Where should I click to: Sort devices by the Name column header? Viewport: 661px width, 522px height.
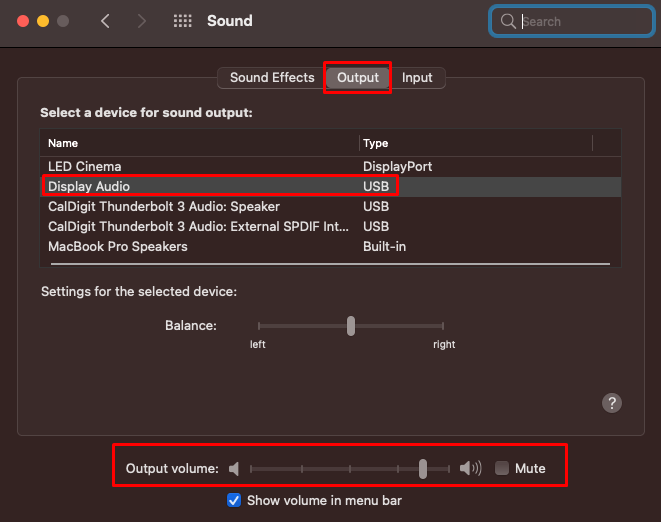200,143
